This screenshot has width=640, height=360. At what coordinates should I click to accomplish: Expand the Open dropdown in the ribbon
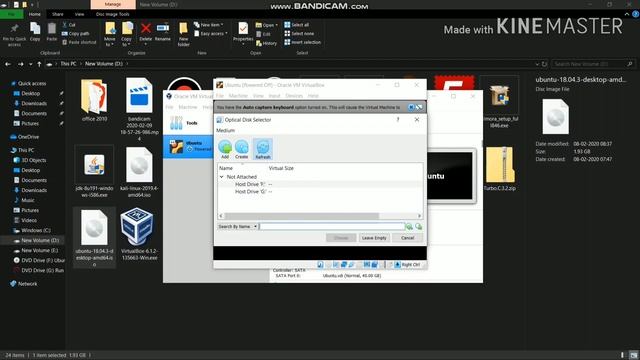[276, 25]
